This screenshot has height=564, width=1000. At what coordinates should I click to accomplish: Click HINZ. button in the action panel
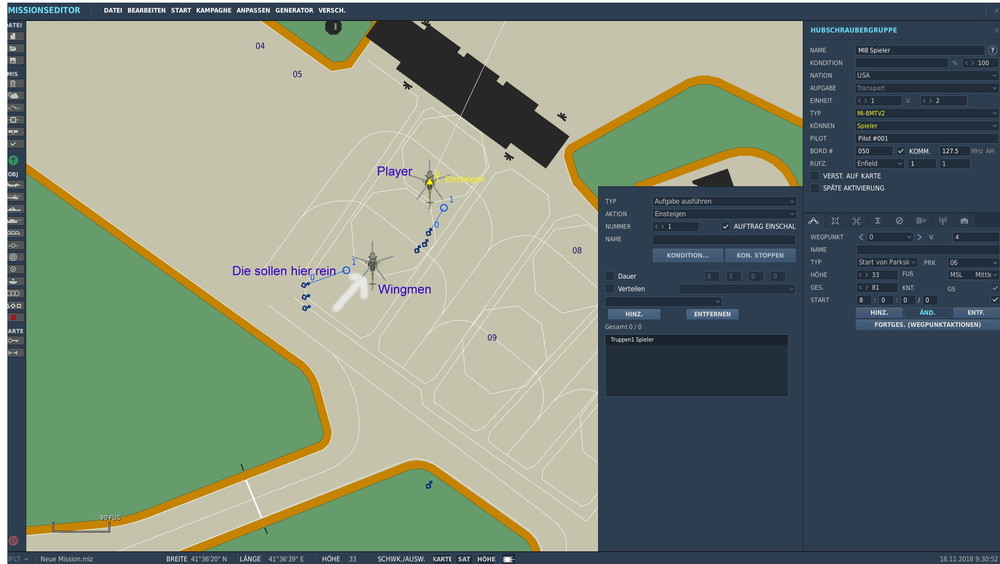click(634, 314)
